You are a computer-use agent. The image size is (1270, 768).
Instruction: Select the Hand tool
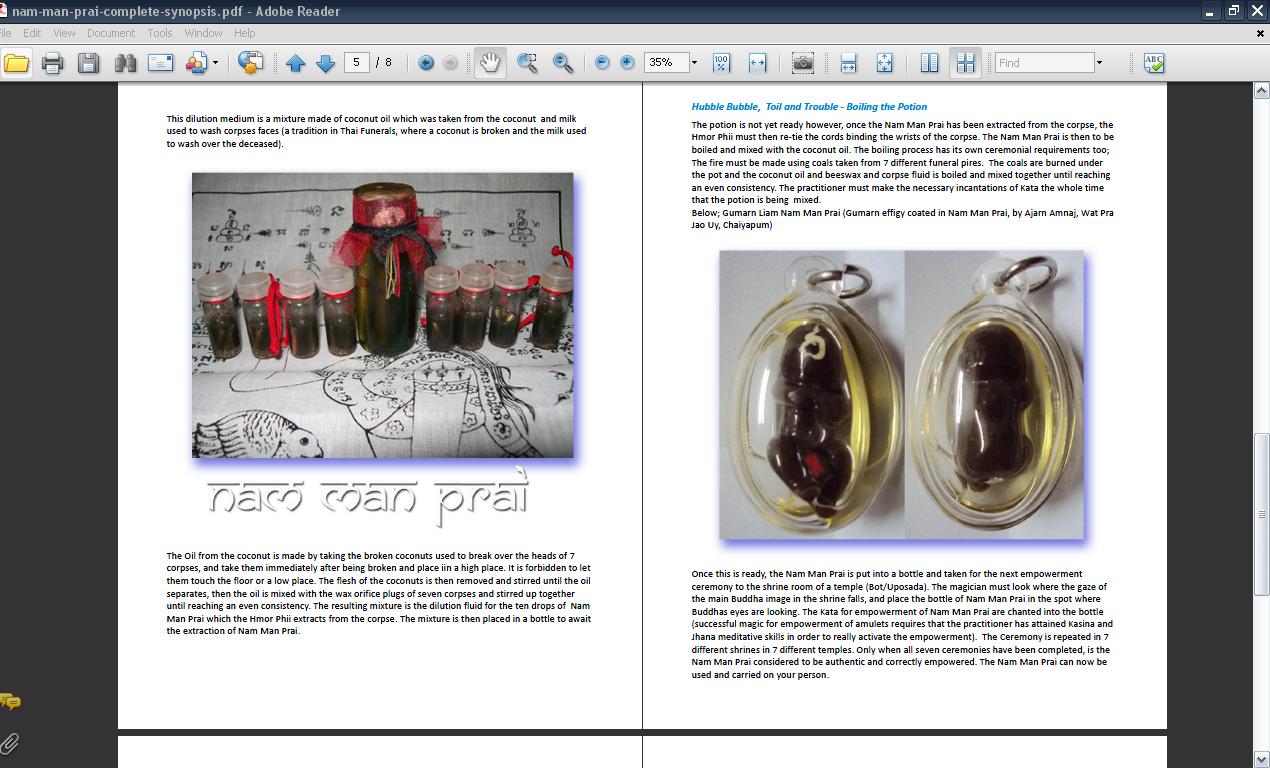pos(489,63)
